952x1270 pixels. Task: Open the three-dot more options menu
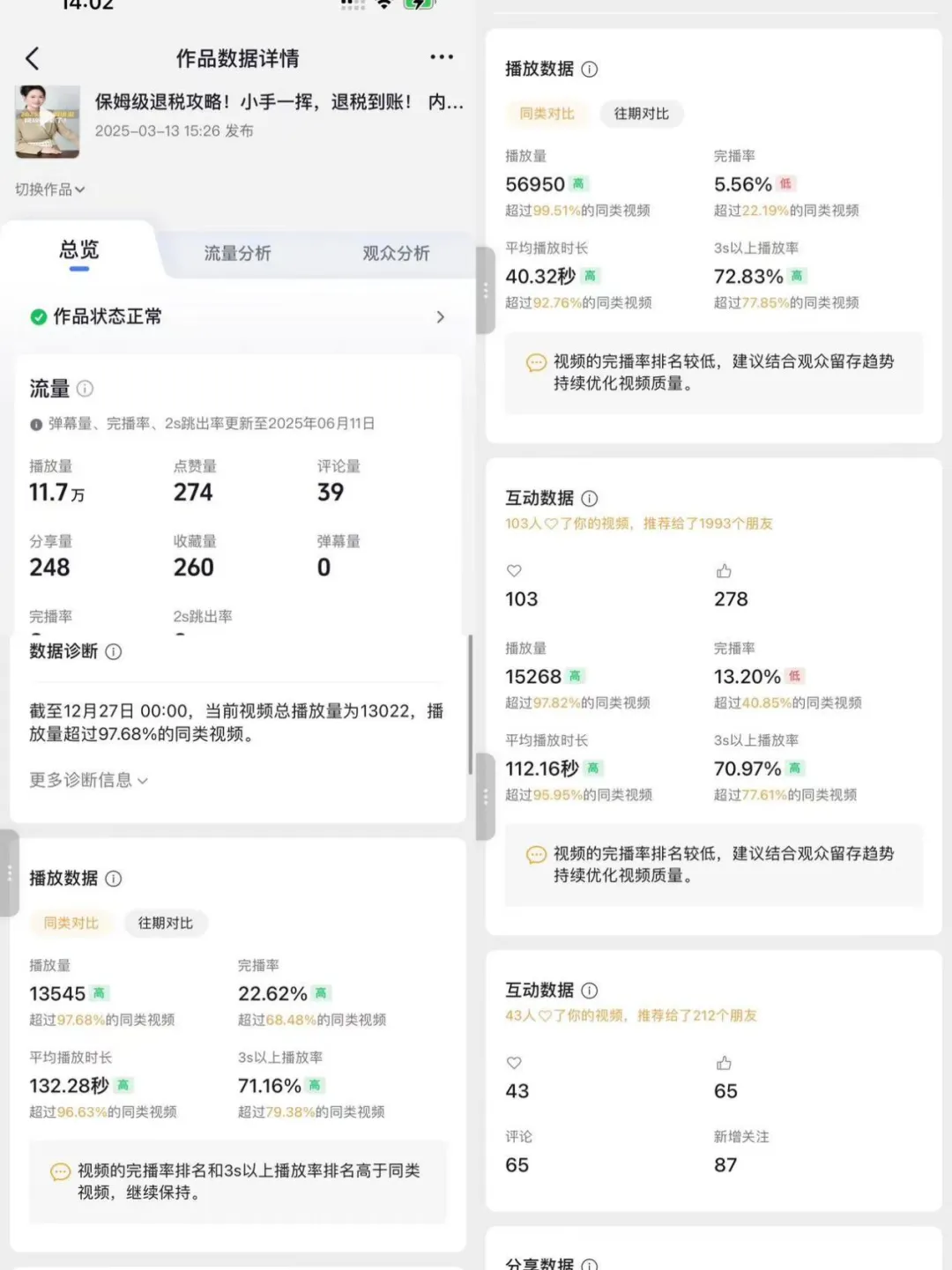click(x=442, y=56)
